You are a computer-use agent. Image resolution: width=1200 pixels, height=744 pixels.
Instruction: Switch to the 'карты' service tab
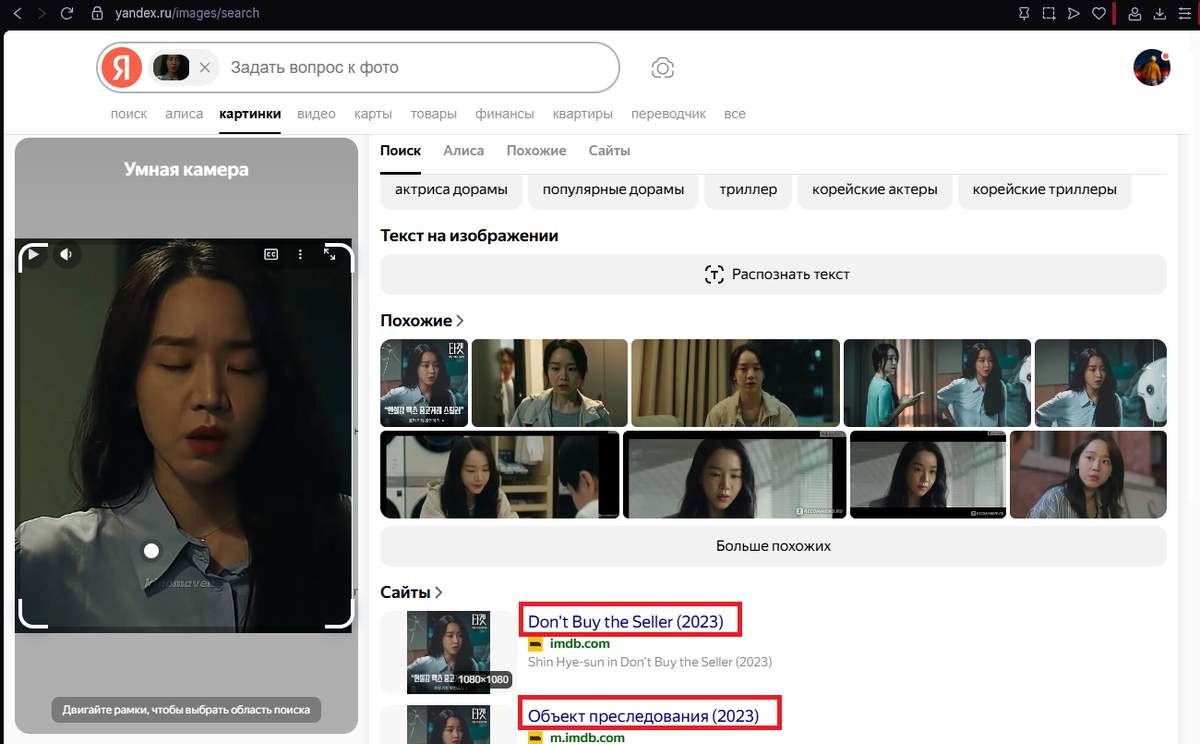[373, 114]
